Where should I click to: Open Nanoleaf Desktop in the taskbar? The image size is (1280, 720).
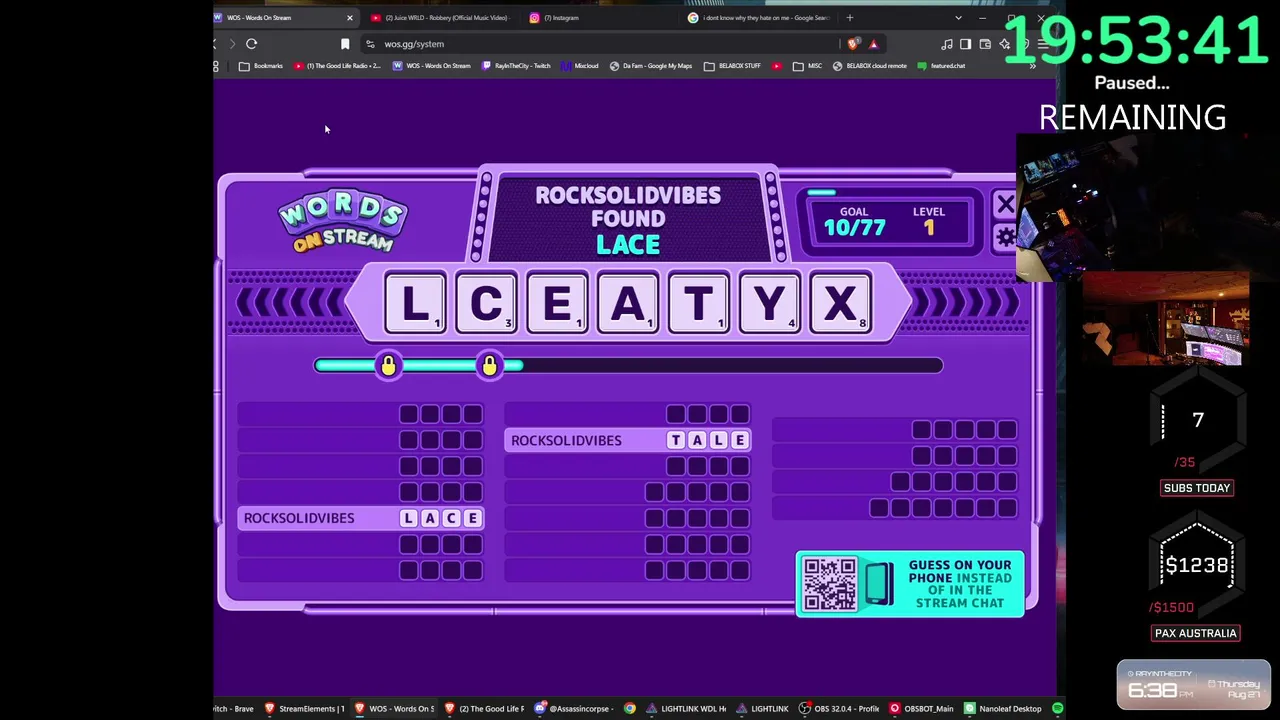1003,709
